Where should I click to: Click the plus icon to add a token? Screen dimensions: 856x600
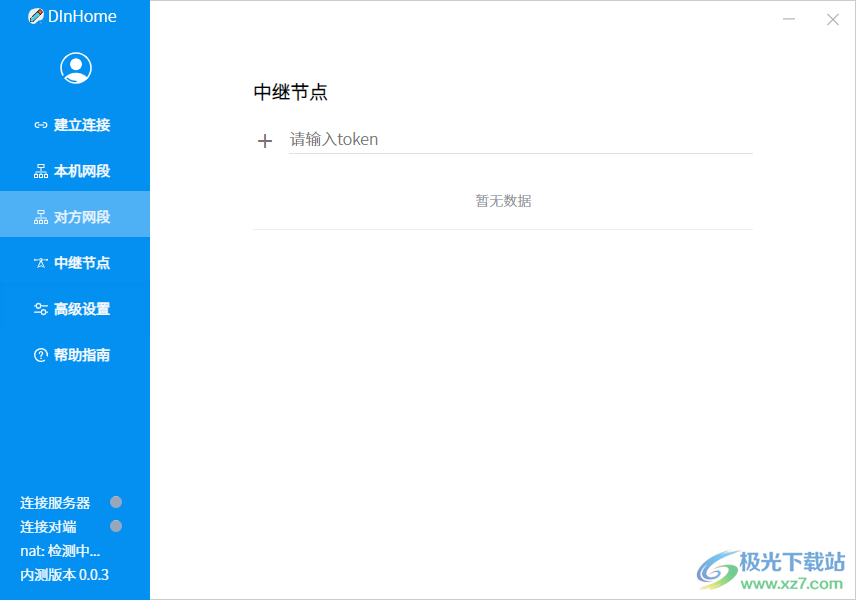pos(264,140)
